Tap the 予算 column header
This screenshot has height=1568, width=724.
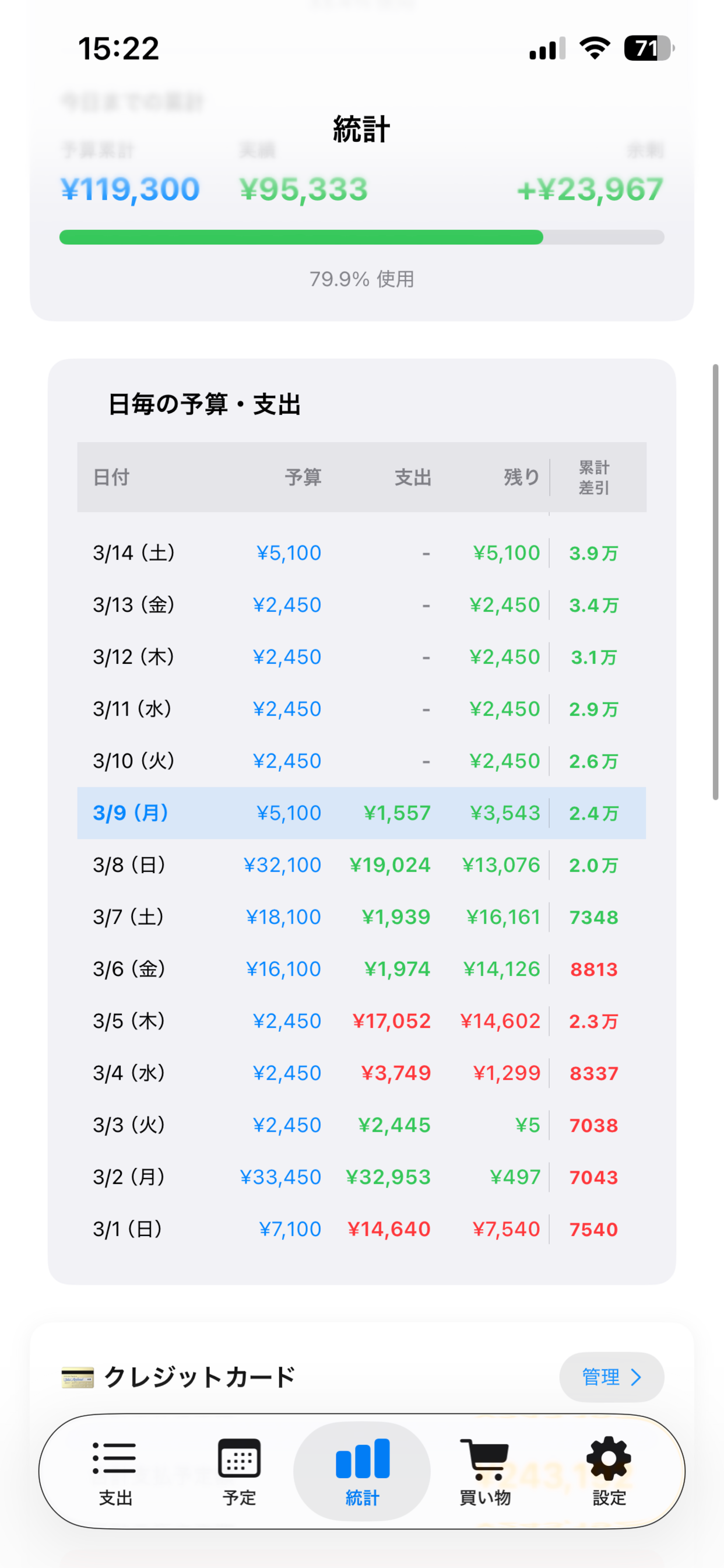pyautogui.click(x=303, y=477)
